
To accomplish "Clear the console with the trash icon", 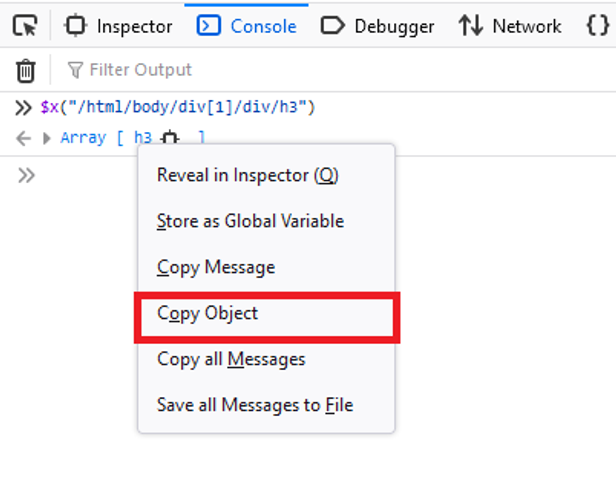I will (x=26, y=70).
